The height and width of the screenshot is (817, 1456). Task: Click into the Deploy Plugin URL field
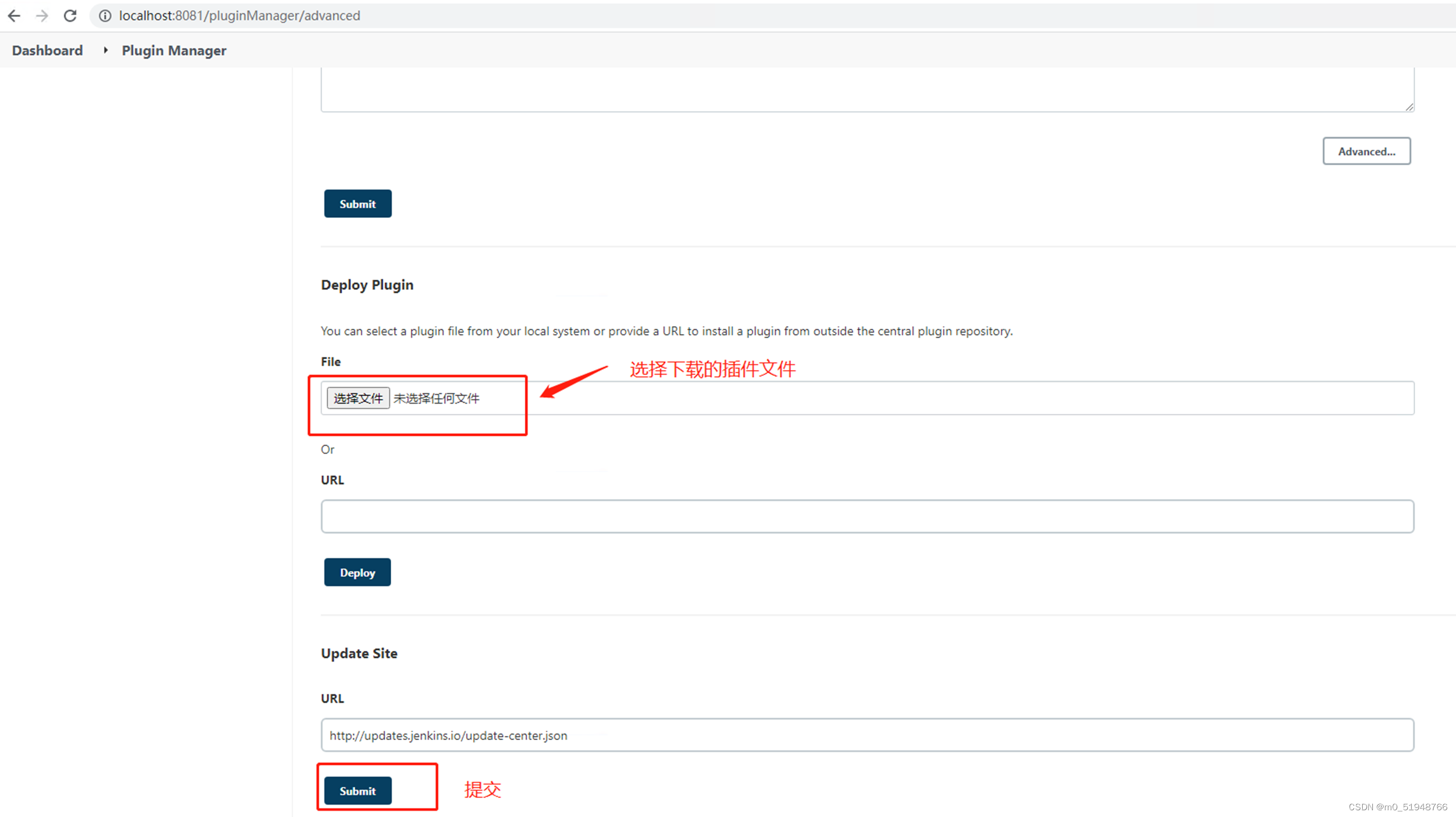click(x=867, y=515)
